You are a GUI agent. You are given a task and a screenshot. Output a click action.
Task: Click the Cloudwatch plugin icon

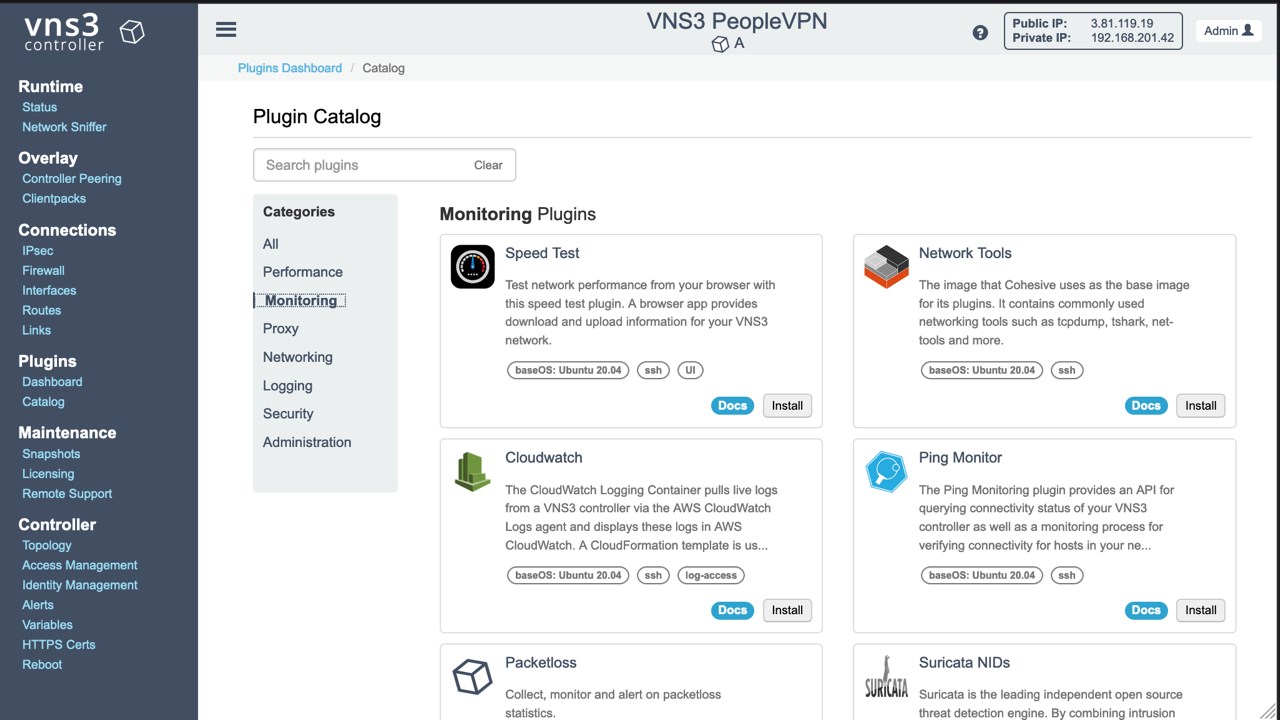click(x=472, y=472)
